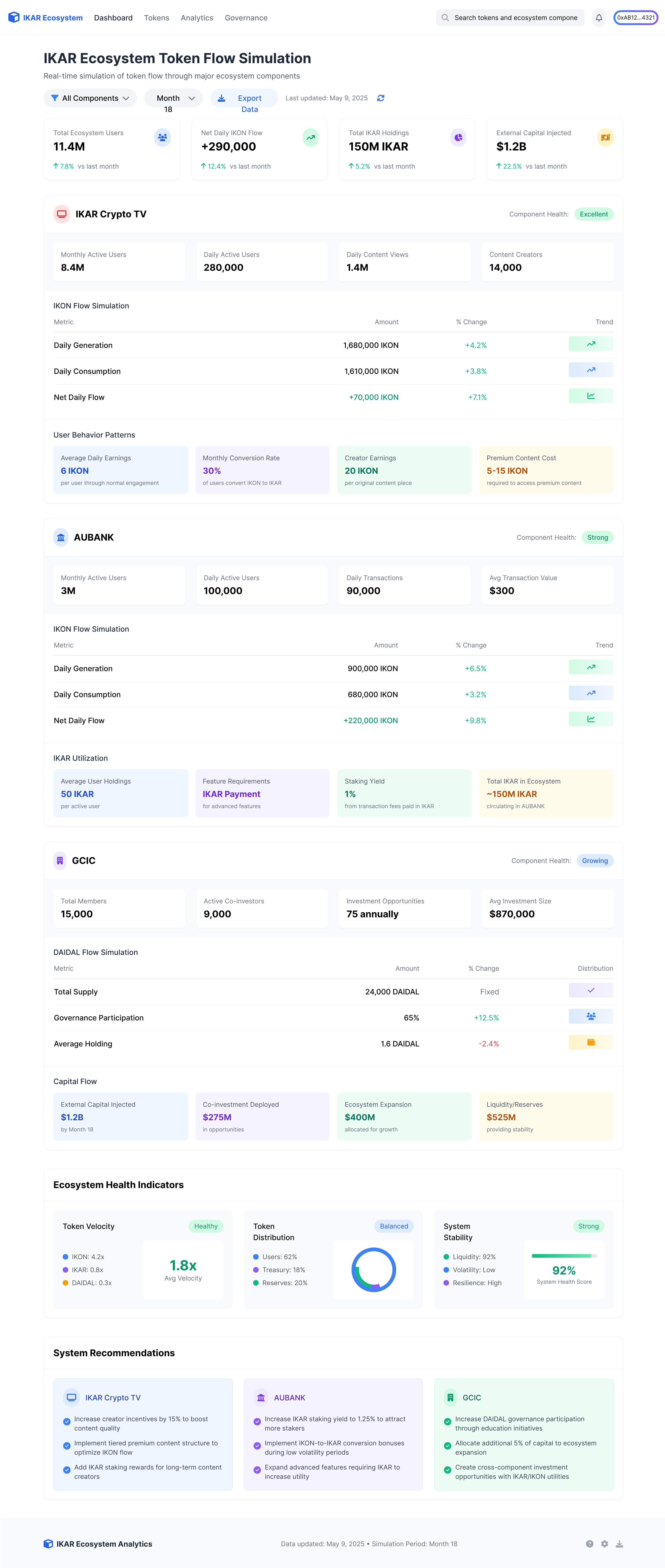Click AUBANK Daily Generation trend icon

point(591,667)
